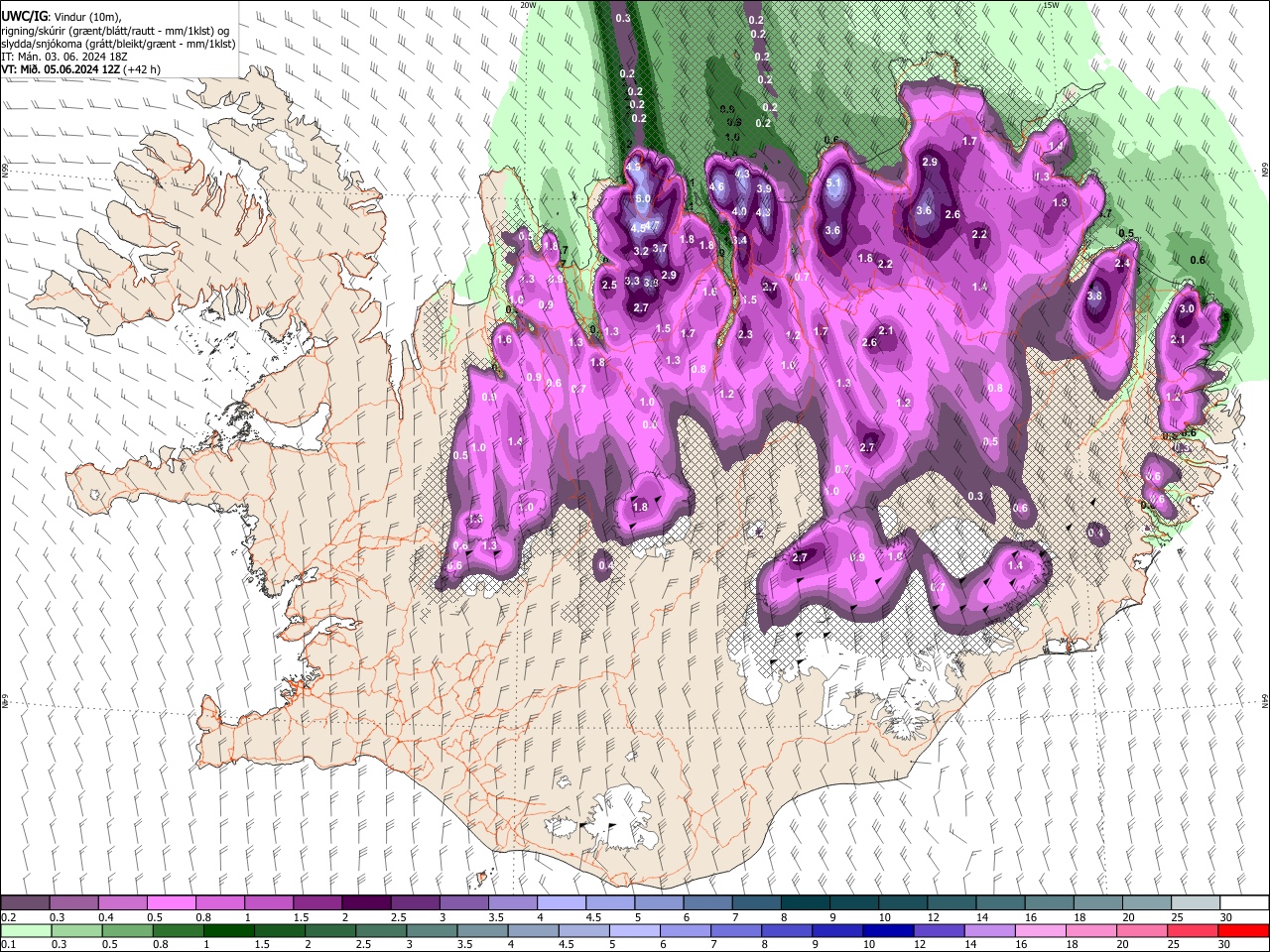
Task: Click the 'VT: Mið. 05.06.2024 12Z (+42 h)' line
Action: click(x=81, y=69)
